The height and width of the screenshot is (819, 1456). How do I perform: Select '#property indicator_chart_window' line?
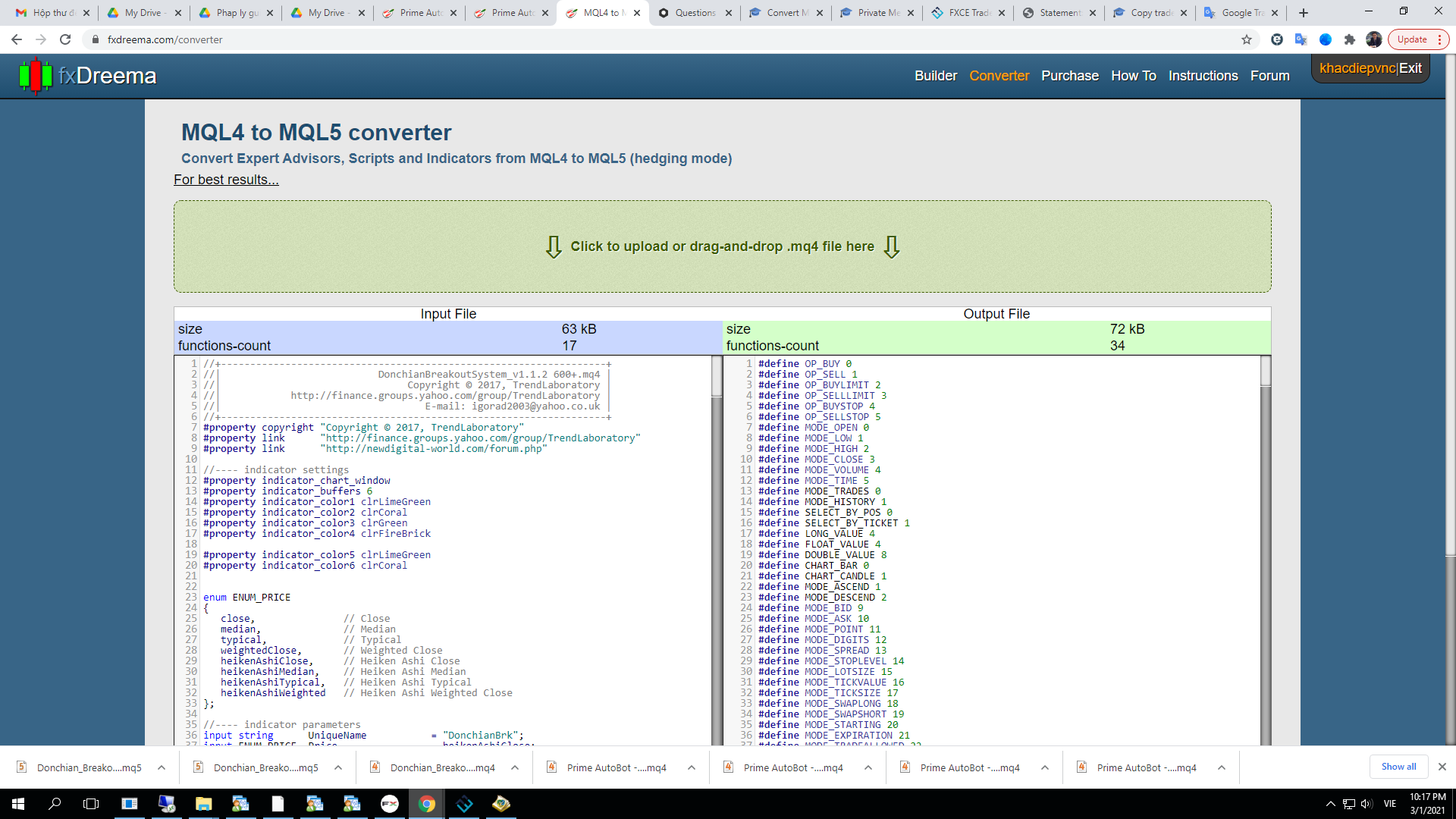tap(297, 481)
